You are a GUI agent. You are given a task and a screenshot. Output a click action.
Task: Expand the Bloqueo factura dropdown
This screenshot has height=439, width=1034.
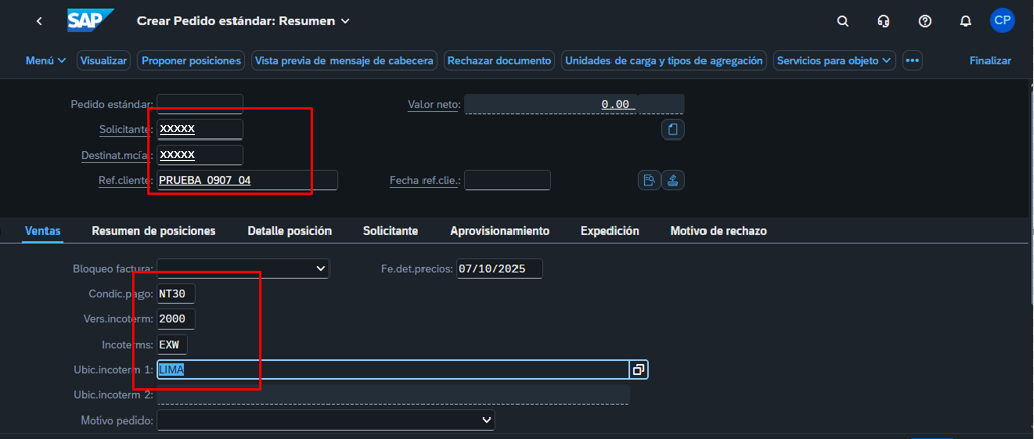[x=320, y=268]
